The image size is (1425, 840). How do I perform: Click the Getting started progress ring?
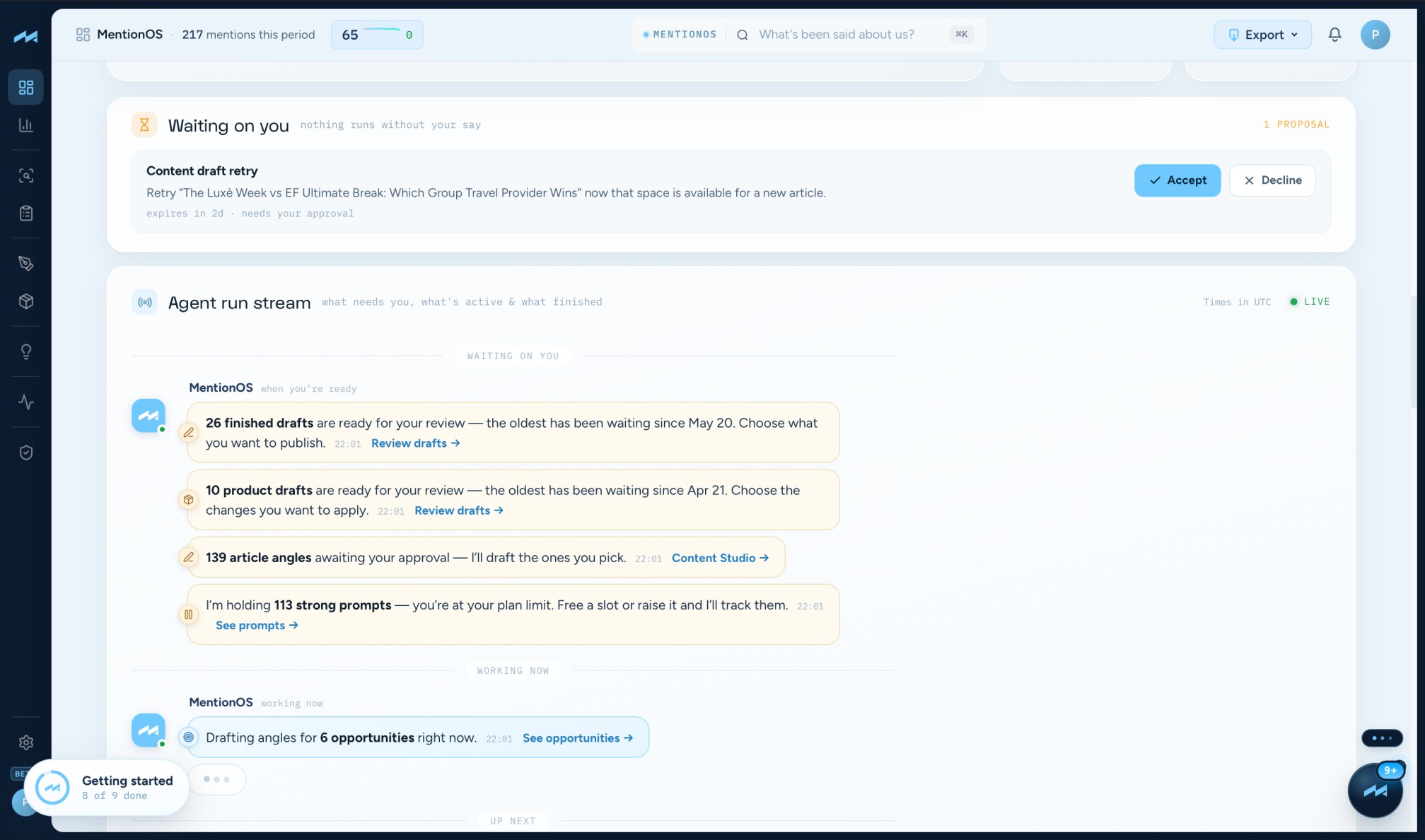tap(52, 788)
